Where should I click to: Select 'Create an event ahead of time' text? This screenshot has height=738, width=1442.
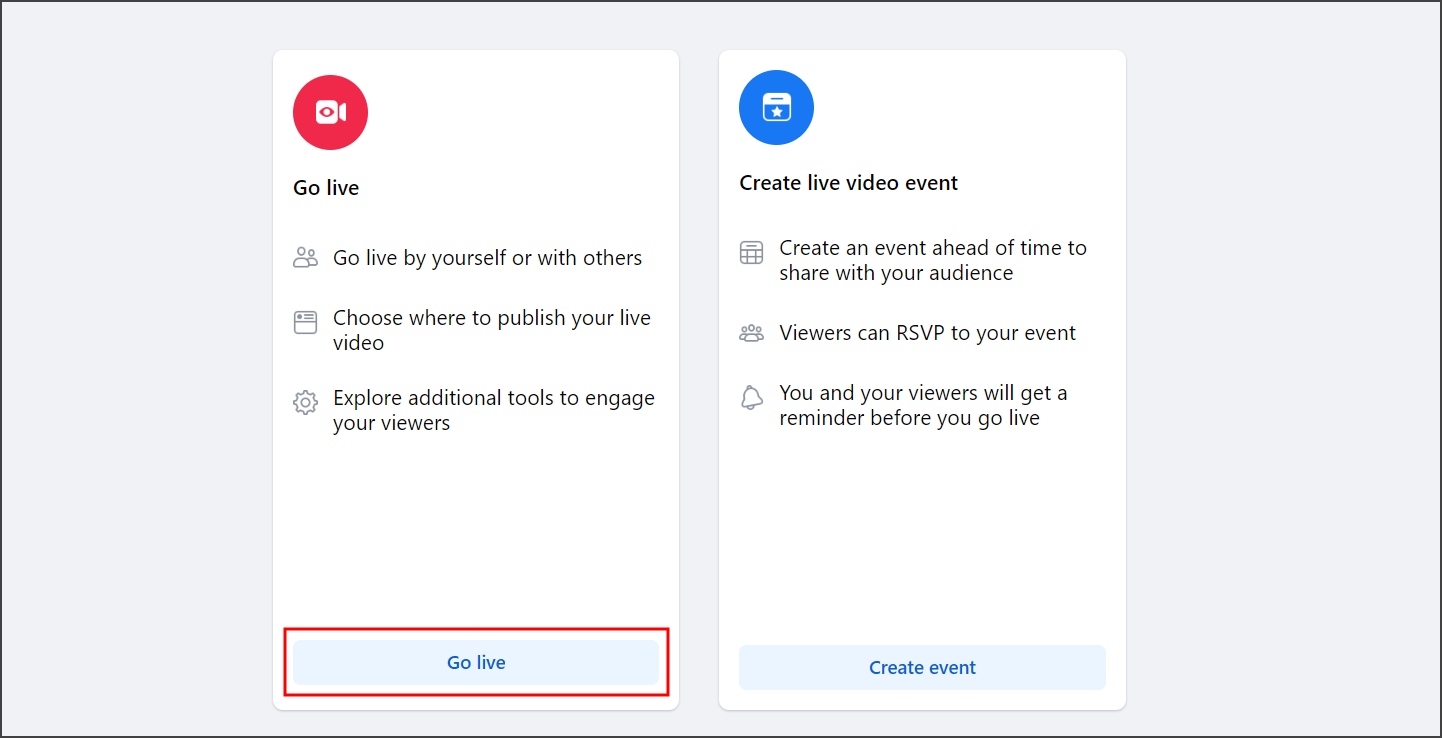932,260
